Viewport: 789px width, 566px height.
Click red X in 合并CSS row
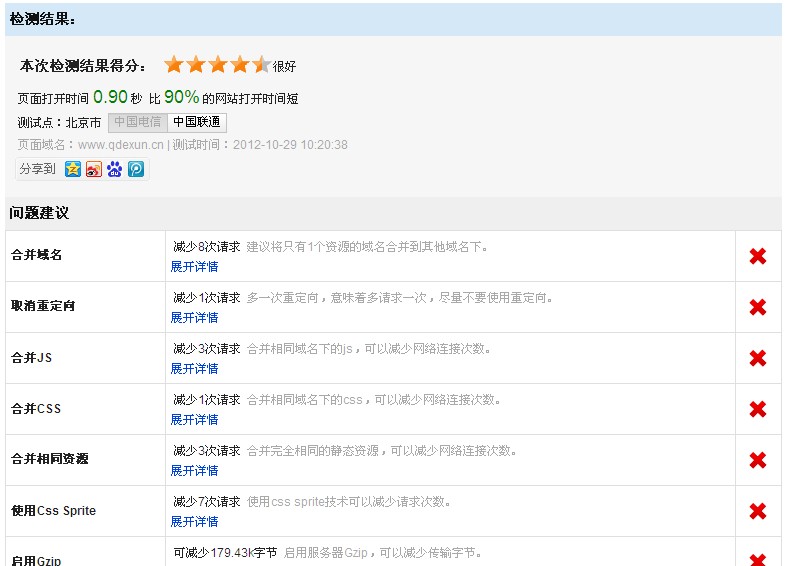[x=757, y=409]
